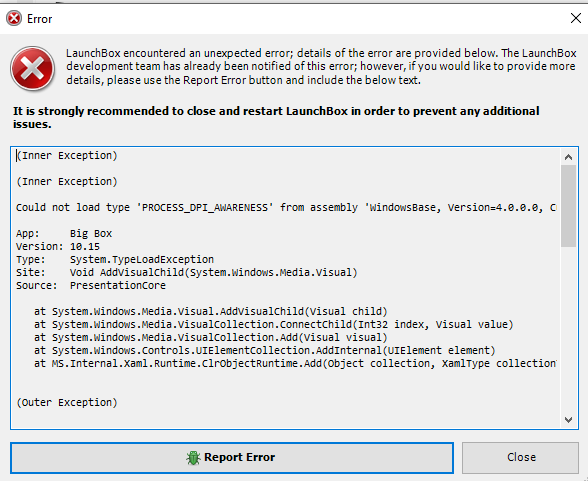Click the scrollbar thumb in error details
This screenshot has width=588, height=481.
(x=568, y=206)
